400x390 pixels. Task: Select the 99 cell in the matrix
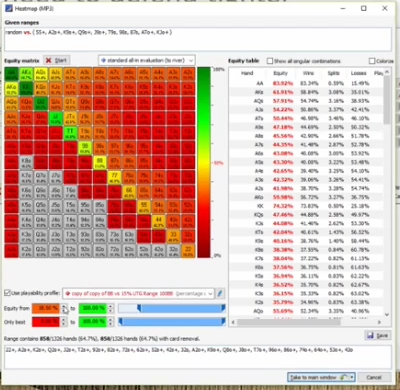[x=85, y=148]
